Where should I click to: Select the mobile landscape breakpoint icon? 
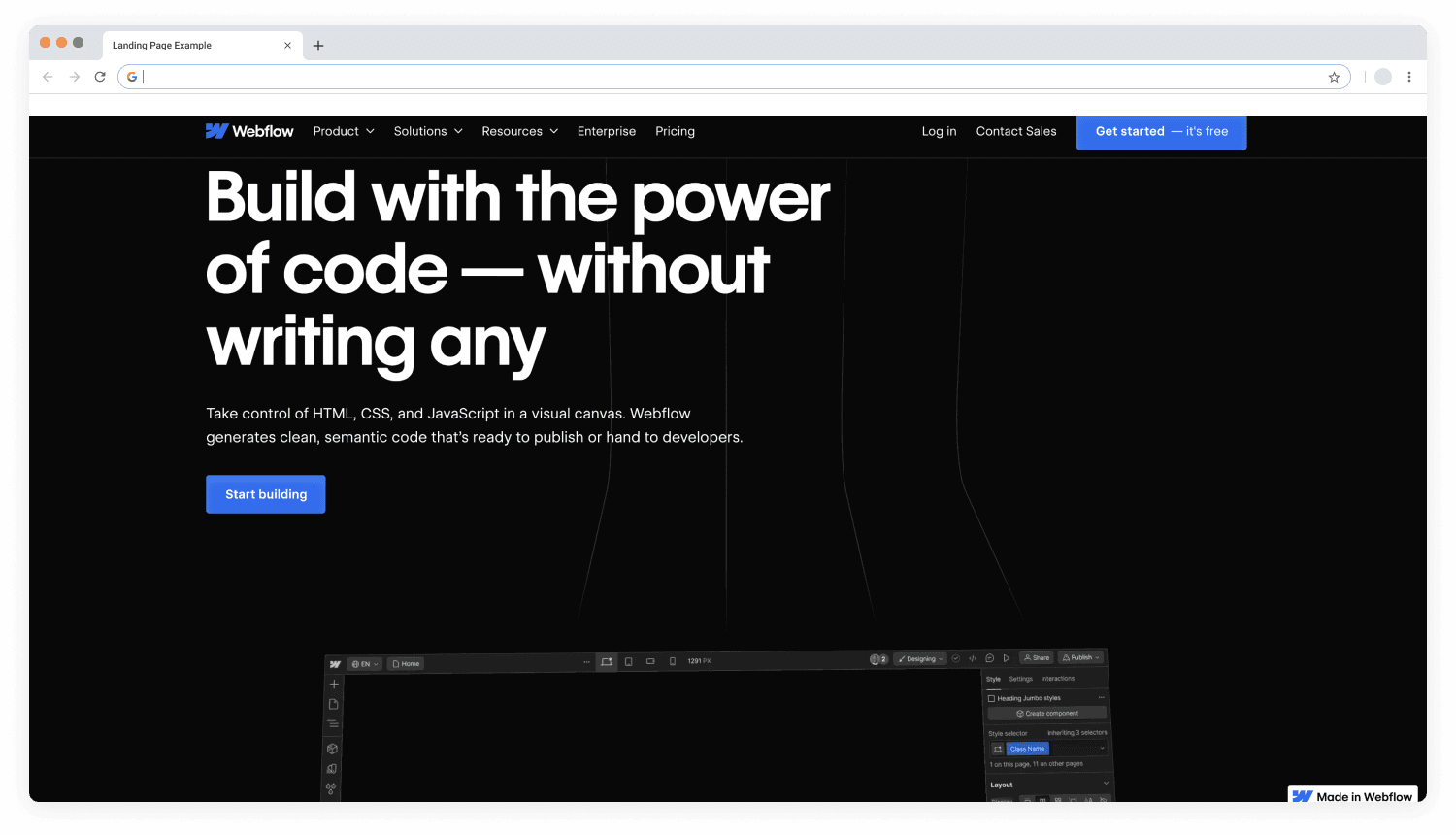(650, 661)
